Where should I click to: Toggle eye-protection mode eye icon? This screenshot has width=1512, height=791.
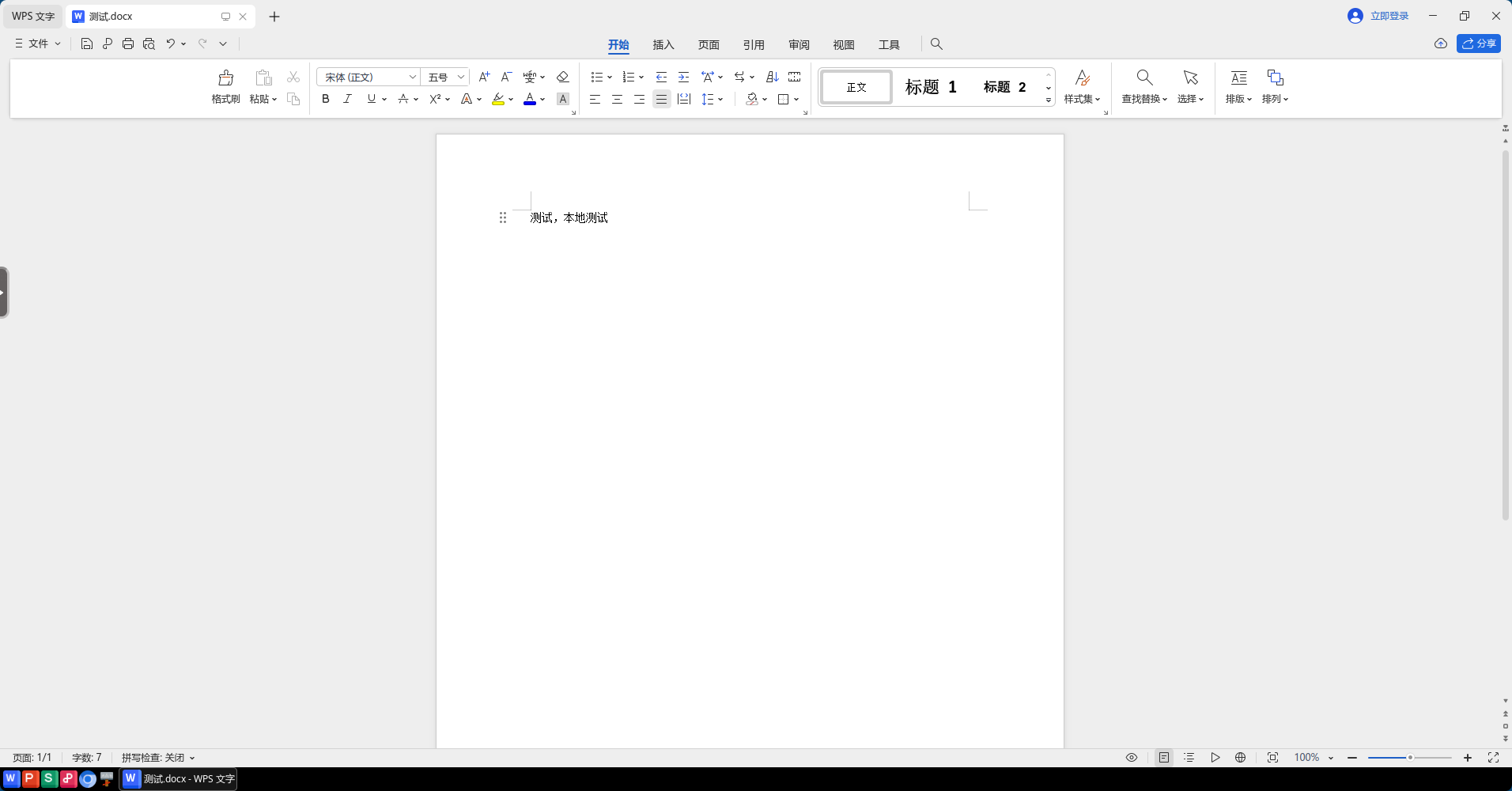(x=1132, y=758)
